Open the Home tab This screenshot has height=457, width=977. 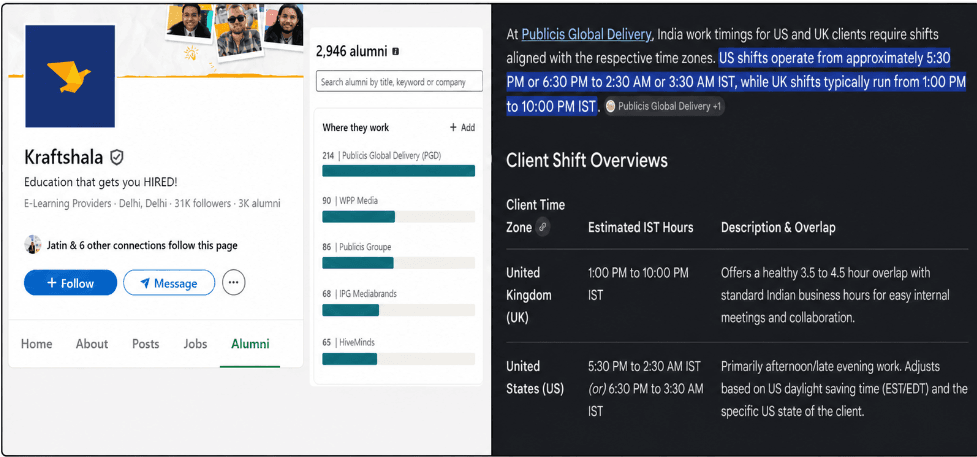tap(37, 344)
